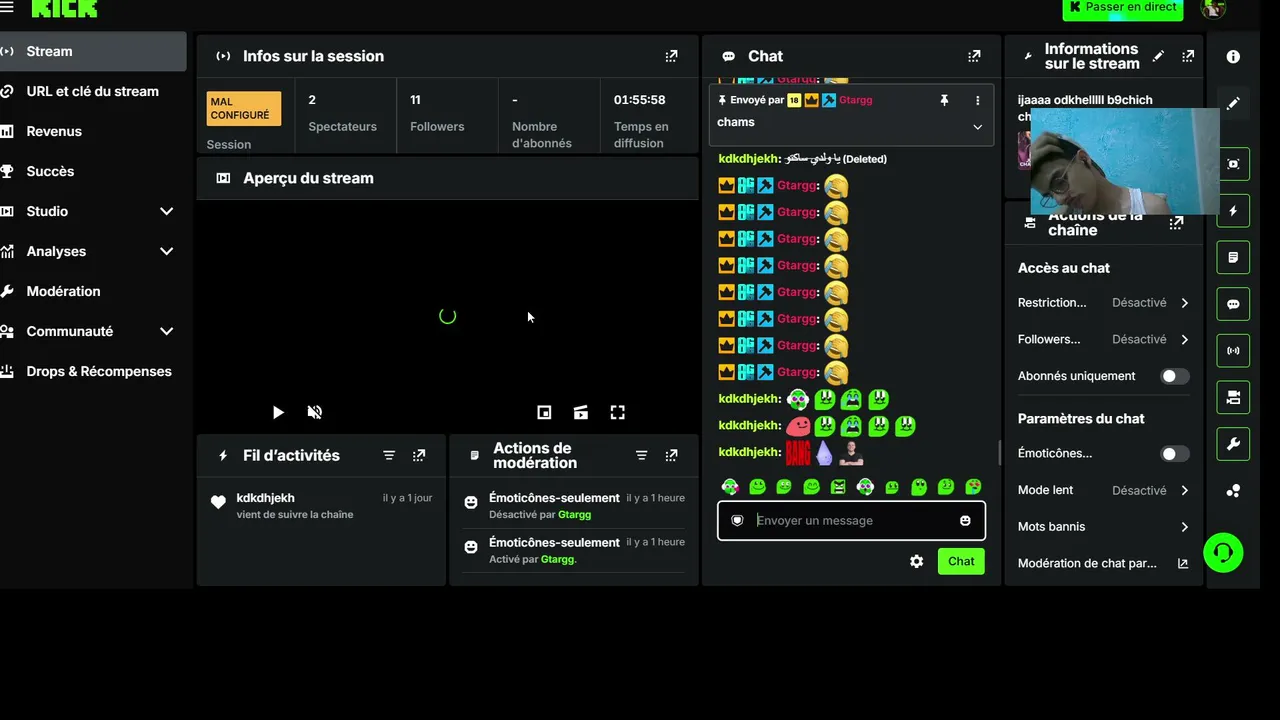This screenshot has width=1280, height=720.
Task: Filter the Fil d'activités feed
Action: [x=389, y=455]
